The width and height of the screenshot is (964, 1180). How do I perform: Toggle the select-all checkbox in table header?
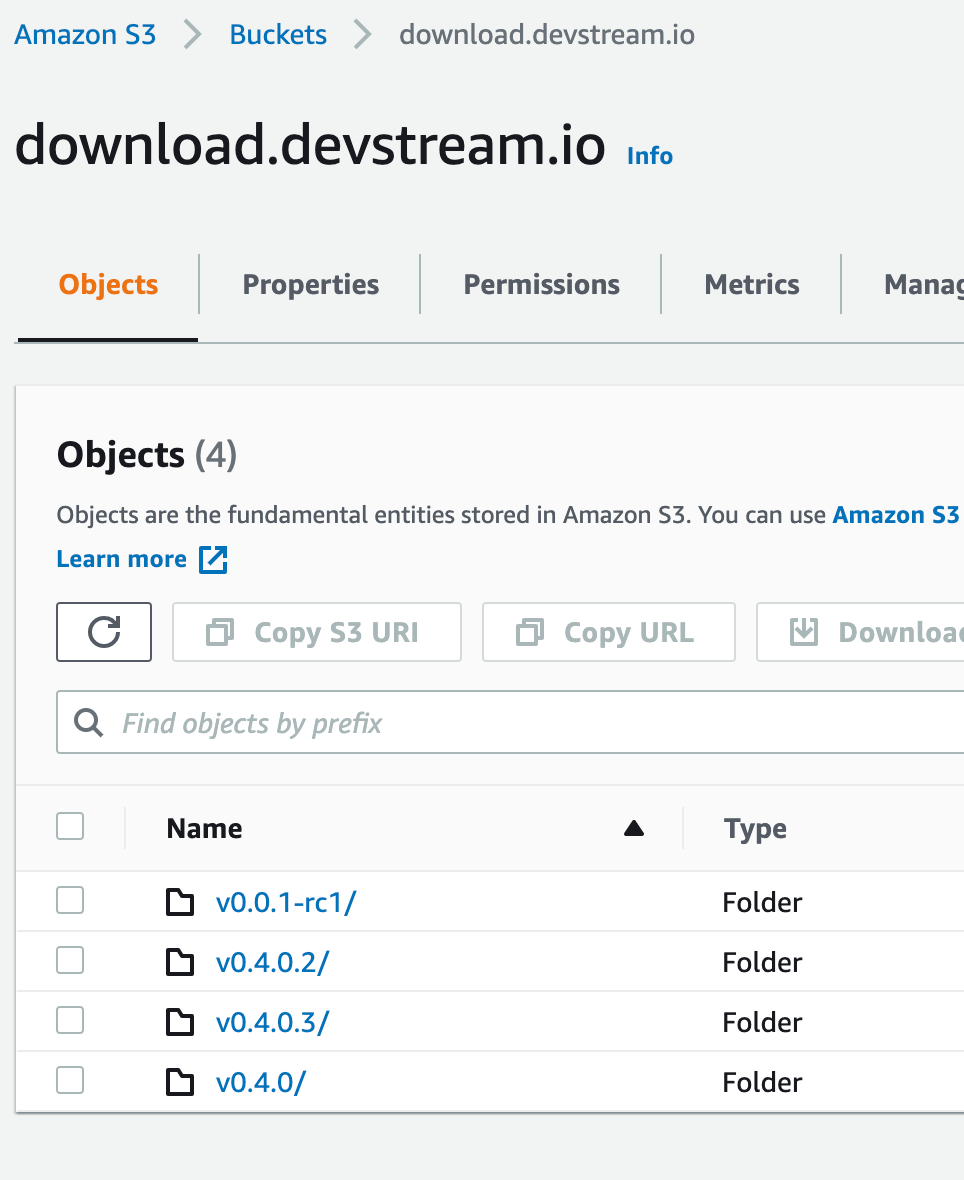pyautogui.click(x=70, y=826)
